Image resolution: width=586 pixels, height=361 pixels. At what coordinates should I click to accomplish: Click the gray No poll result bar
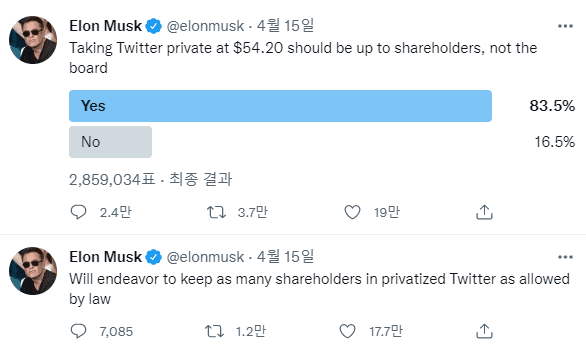[111, 142]
